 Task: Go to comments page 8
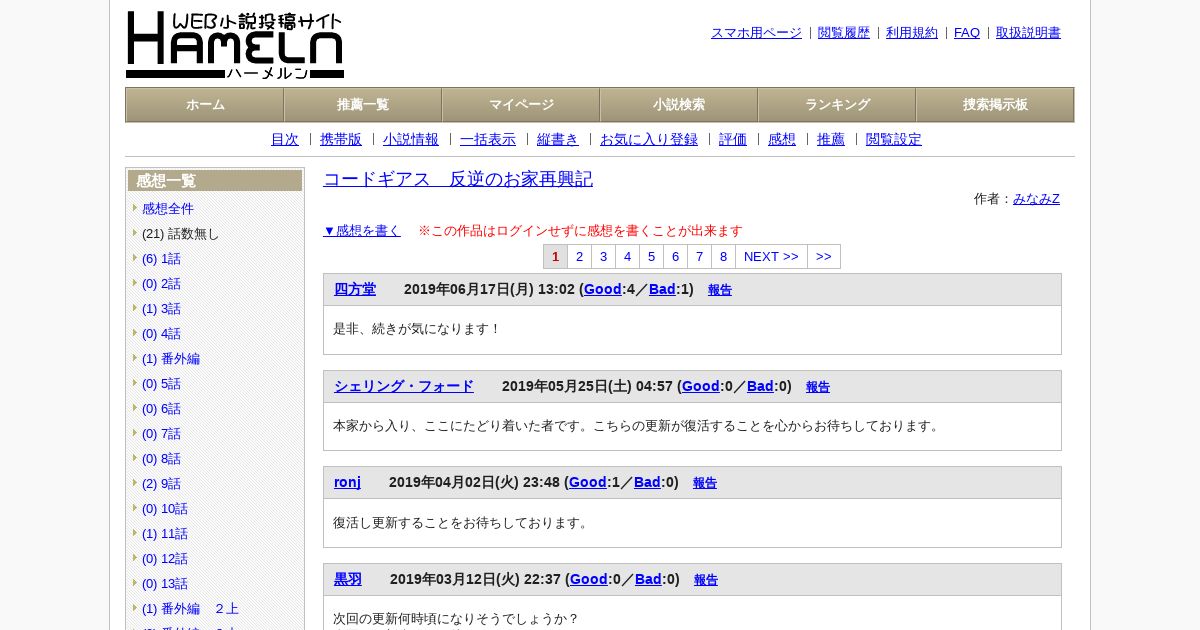click(723, 257)
